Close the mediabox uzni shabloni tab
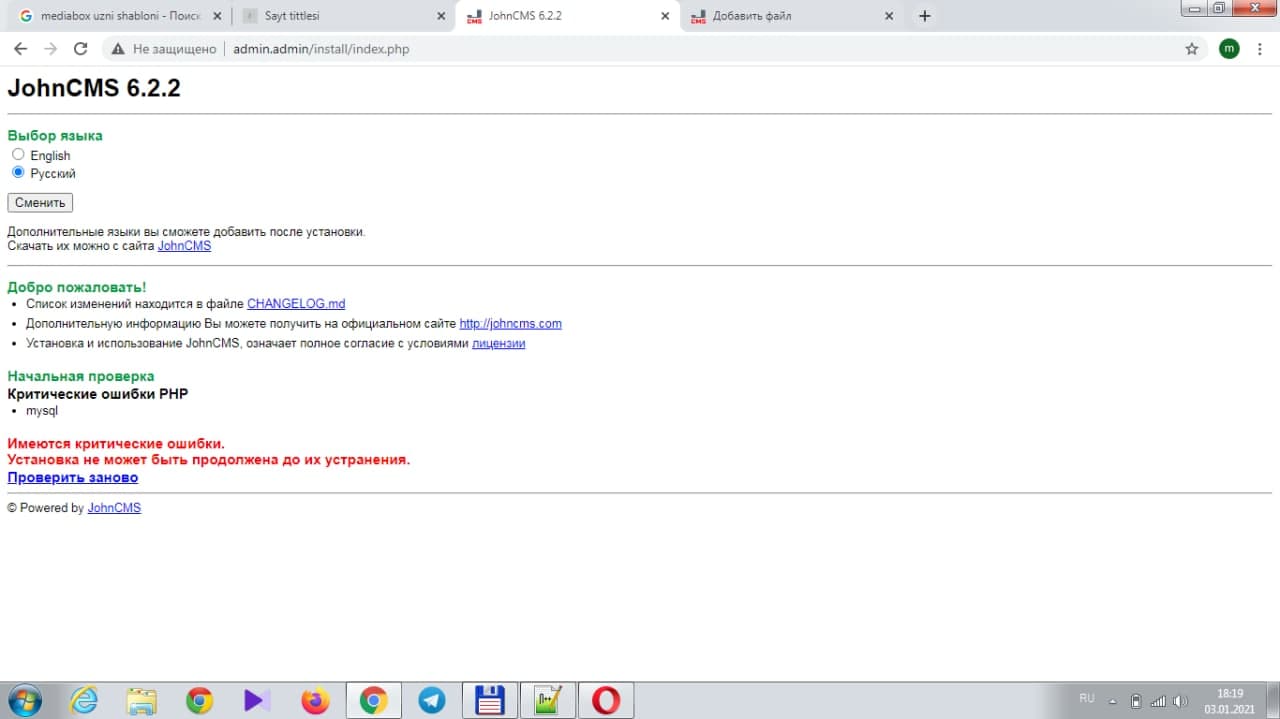Screen dimensions: 1280x719 217,16
